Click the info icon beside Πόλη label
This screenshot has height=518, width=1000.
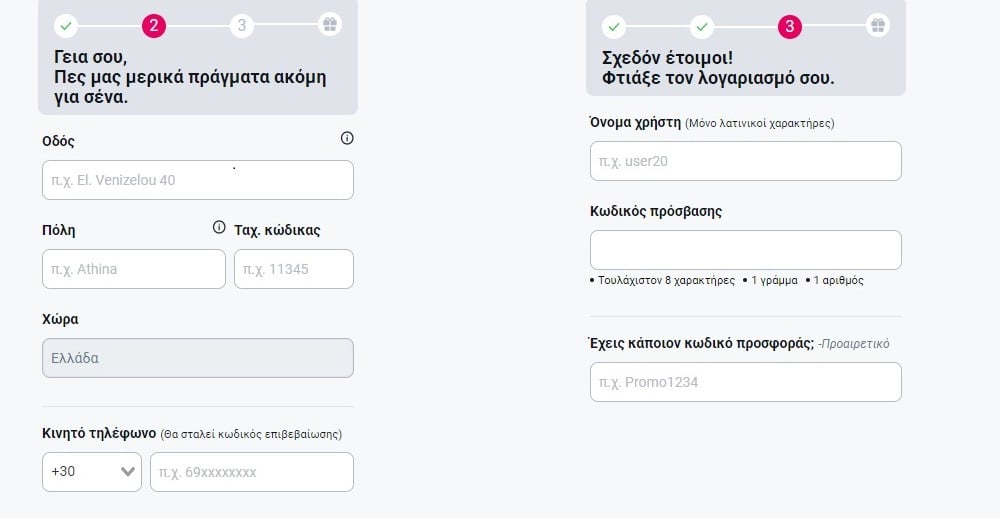[x=219, y=227]
